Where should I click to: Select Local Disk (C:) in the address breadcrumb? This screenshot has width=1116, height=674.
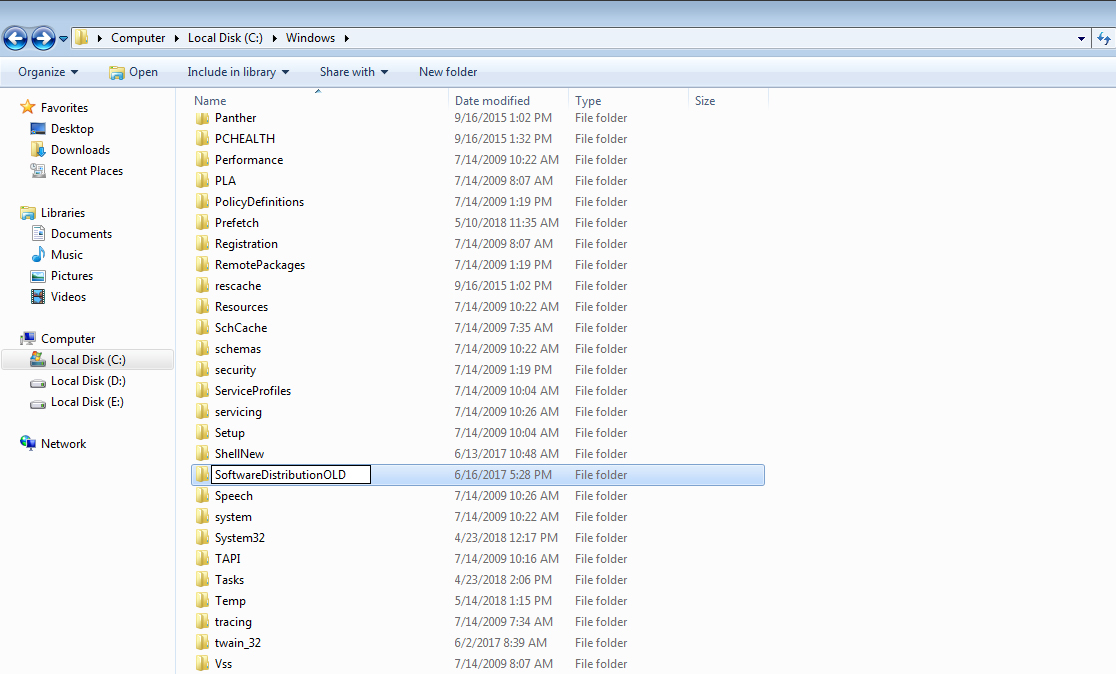[x=225, y=38]
